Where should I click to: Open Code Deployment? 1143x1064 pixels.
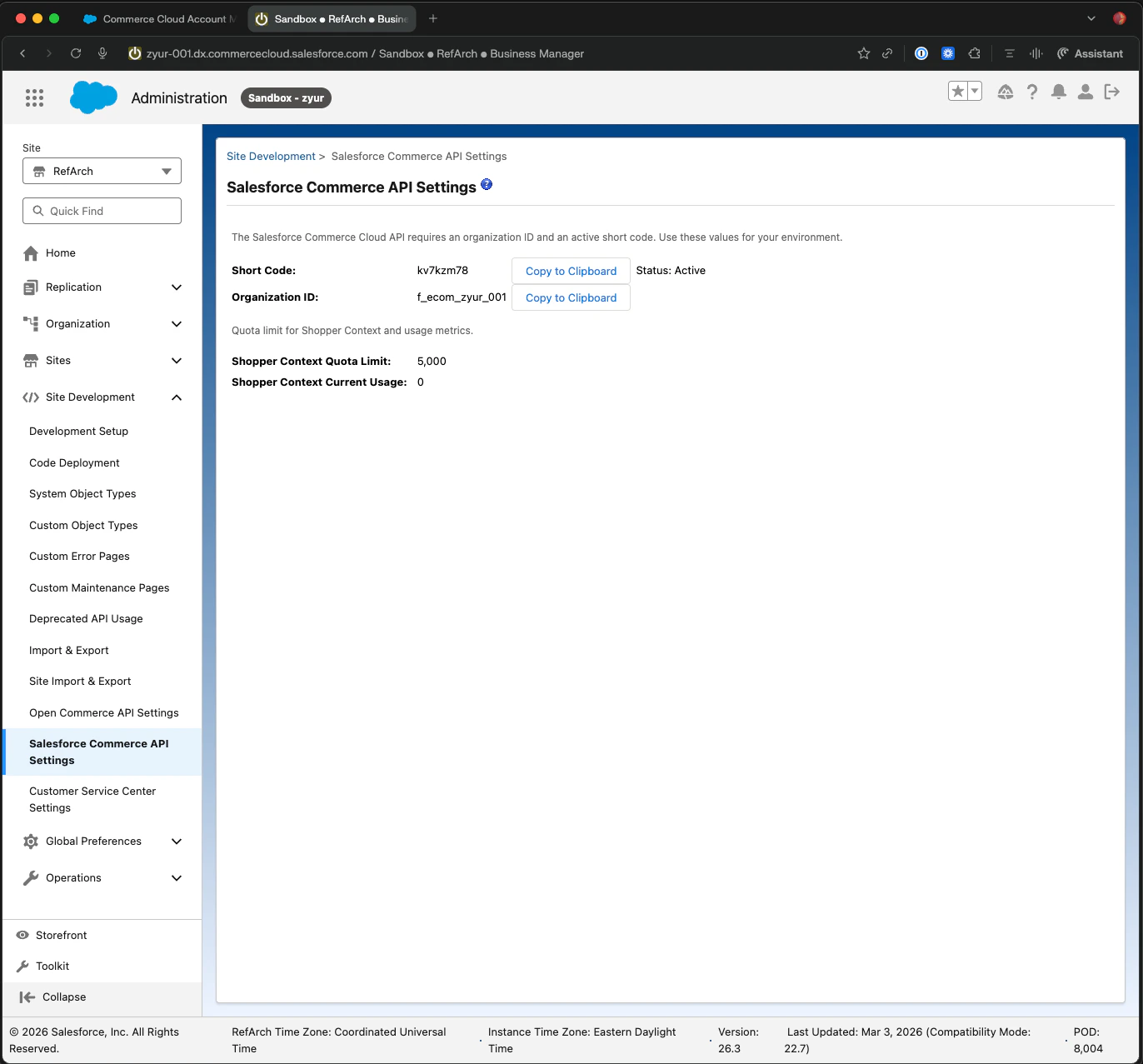click(x=74, y=463)
